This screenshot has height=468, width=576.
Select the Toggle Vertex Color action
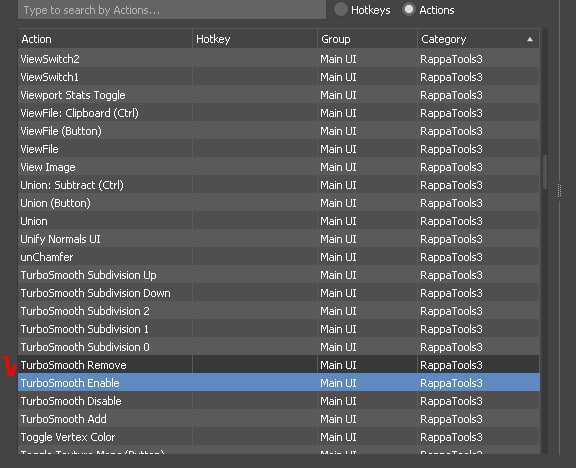pyautogui.click(x=279, y=437)
